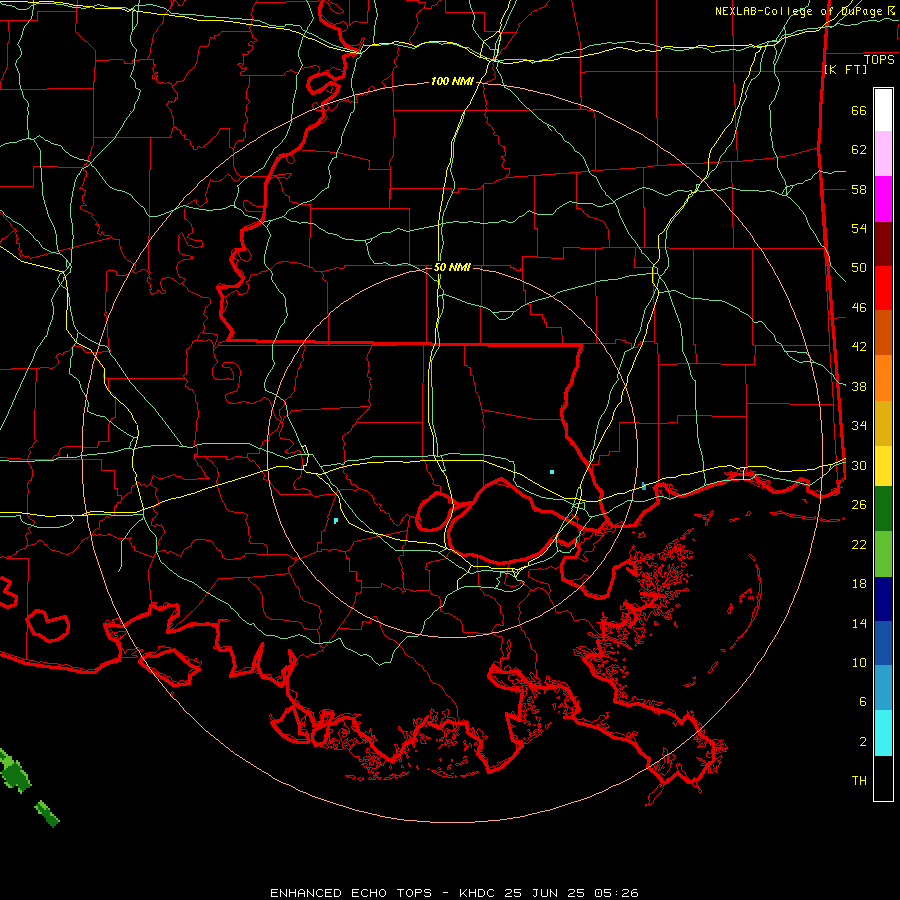
Task: Click the legend value "38"
Action: 859,386
